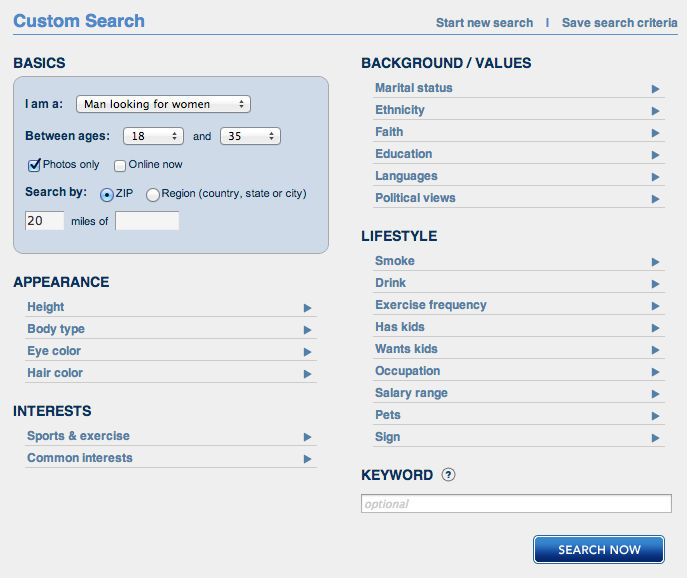
Task: Click the arrow icon beside Political views
Action: (x=655, y=199)
